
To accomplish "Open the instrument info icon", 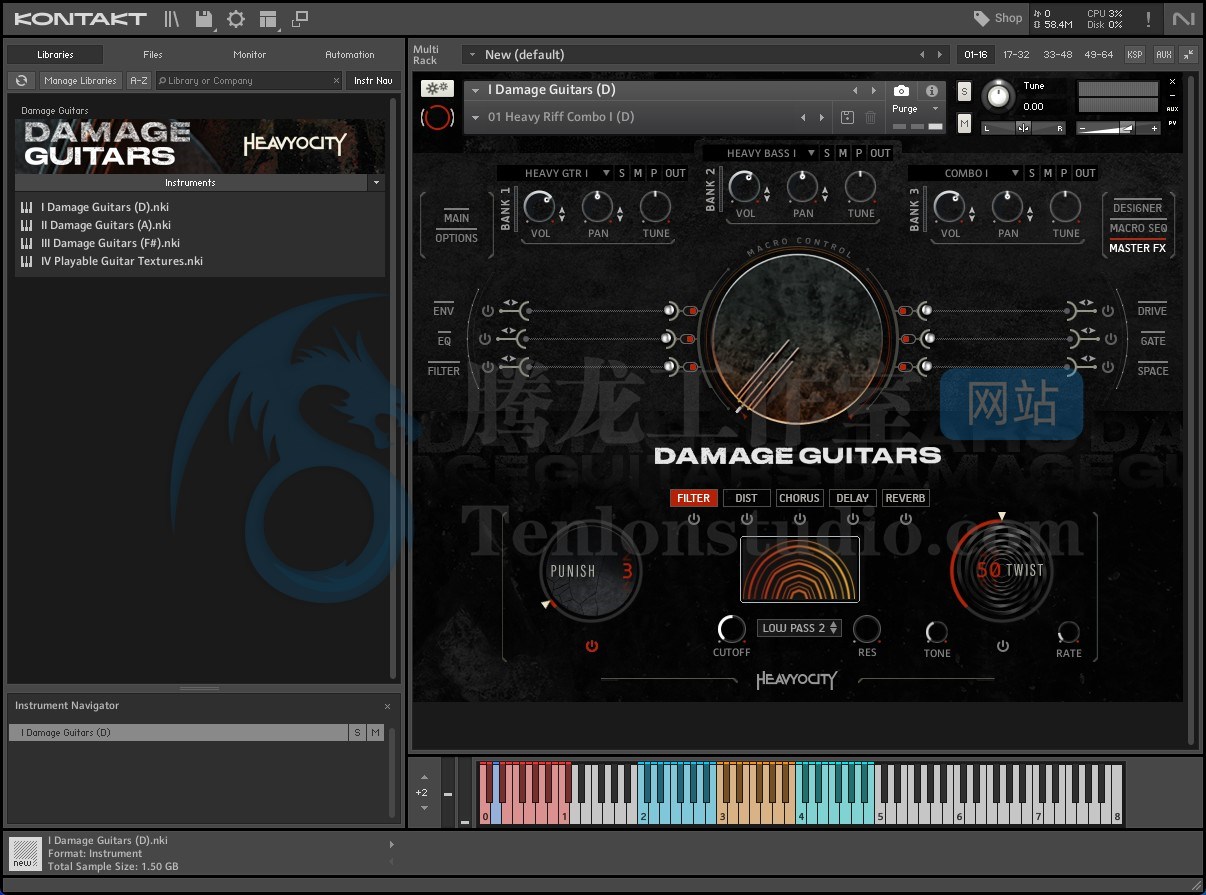I will 931,91.
